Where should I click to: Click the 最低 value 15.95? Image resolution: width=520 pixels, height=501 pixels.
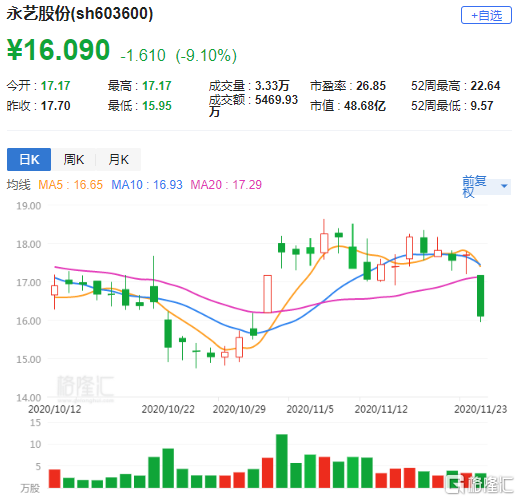(157, 106)
